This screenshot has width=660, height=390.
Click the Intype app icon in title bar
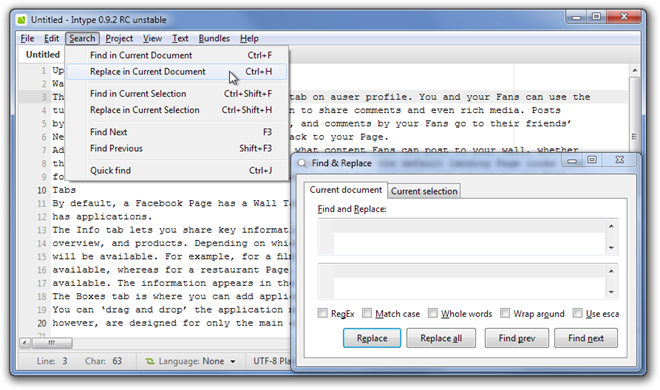point(21,20)
